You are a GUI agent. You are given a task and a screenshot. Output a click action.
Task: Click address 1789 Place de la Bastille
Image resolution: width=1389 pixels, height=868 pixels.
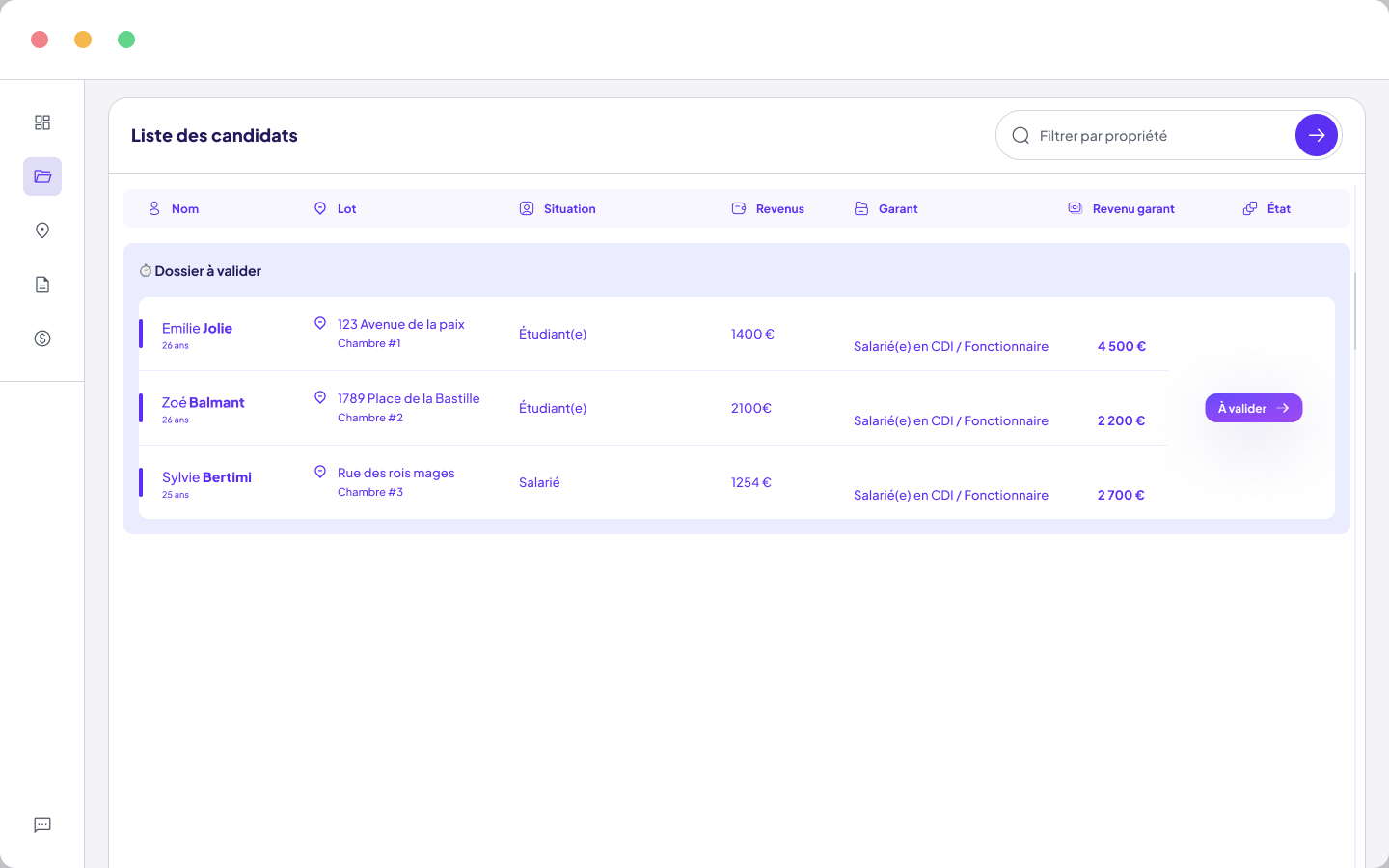(409, 399)
